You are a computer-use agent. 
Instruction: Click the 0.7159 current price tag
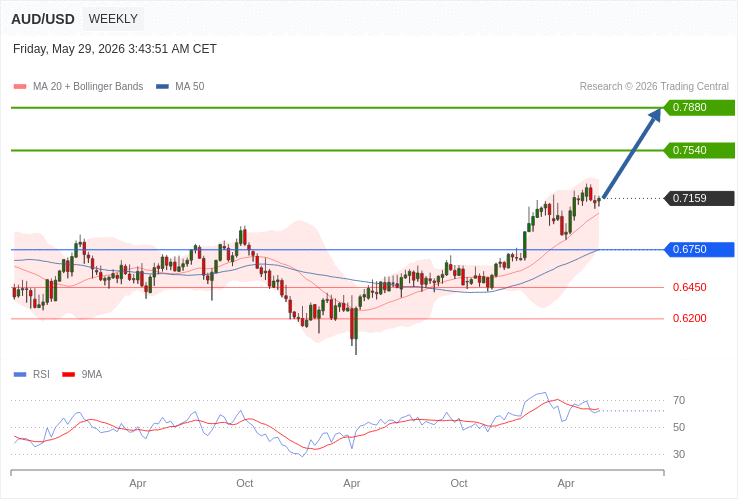click(x=699, y=198)
